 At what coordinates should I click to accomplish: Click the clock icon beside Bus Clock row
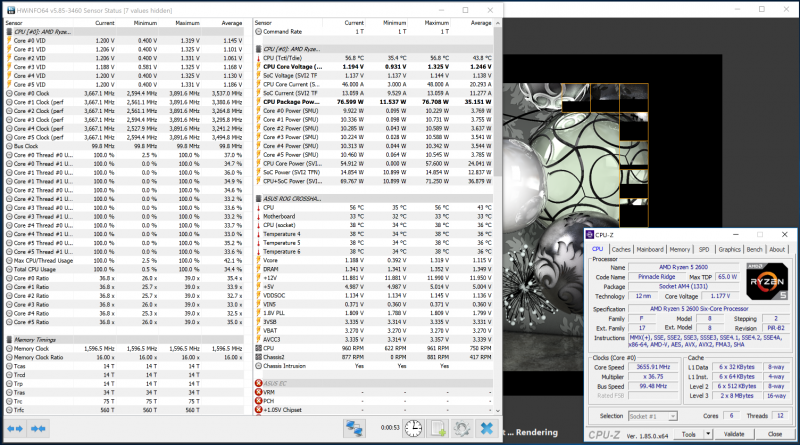pyautogui.click(x=9, y=146)
